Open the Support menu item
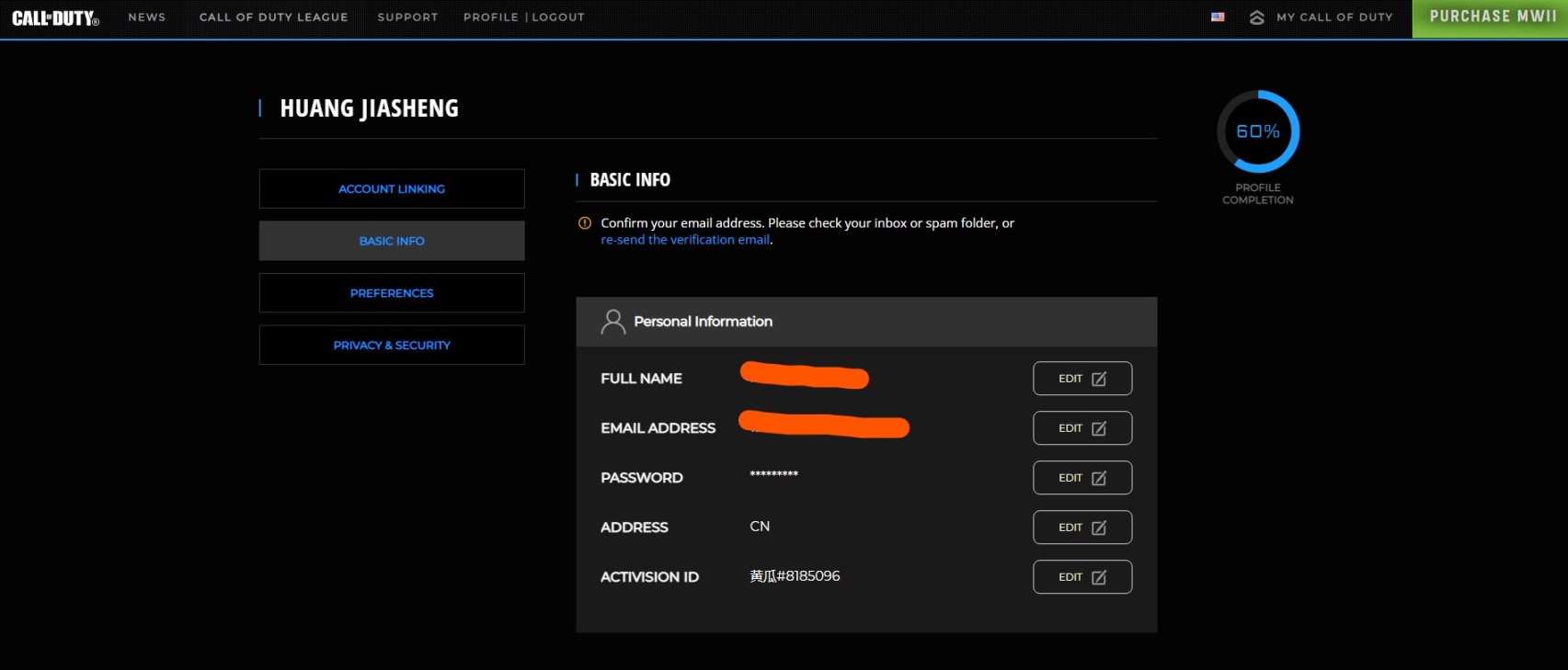The width and height of the screenshot is (1568, 670). click(407, 17)
